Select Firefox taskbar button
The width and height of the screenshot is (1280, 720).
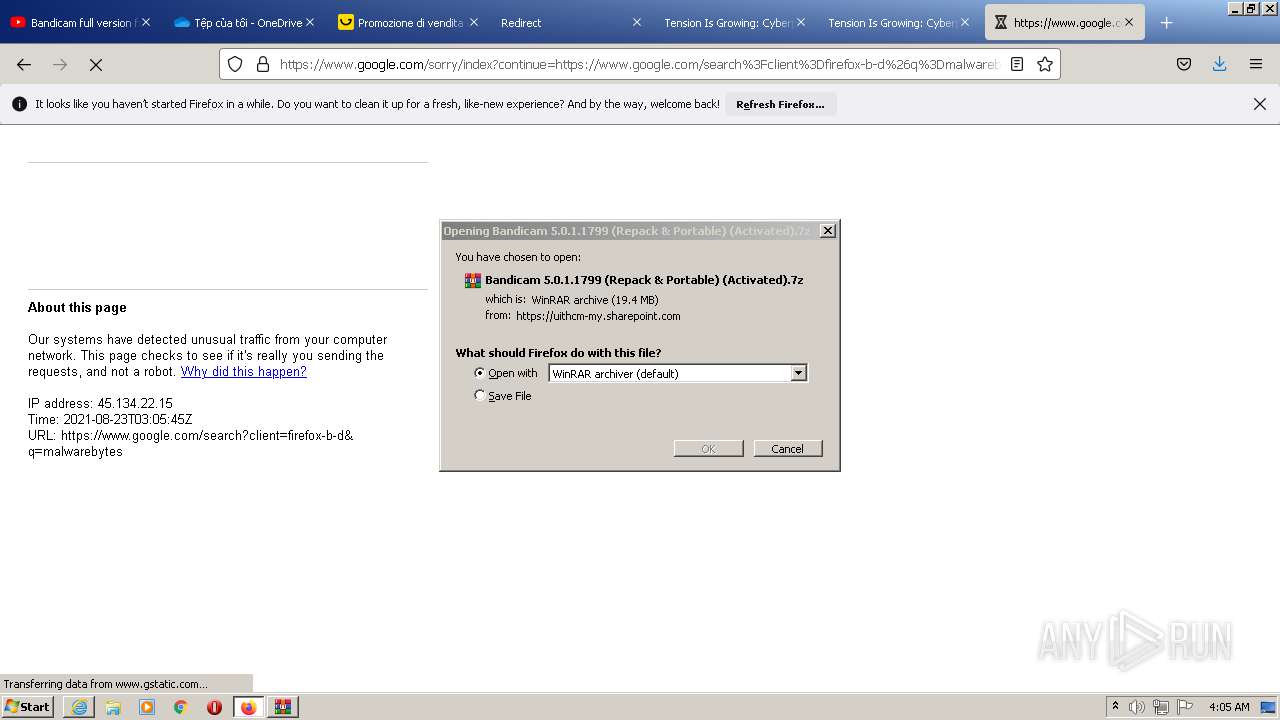coord(248,707)
